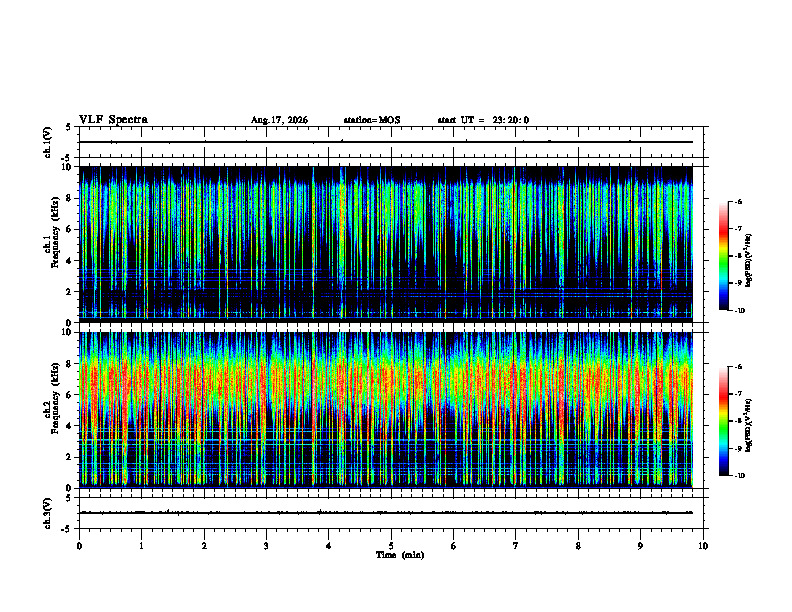The width and height of the screenshot is (792, 612).
Task: Click the 4 kHz tick on ch.2 axis
Action: (x=70, y=426)
